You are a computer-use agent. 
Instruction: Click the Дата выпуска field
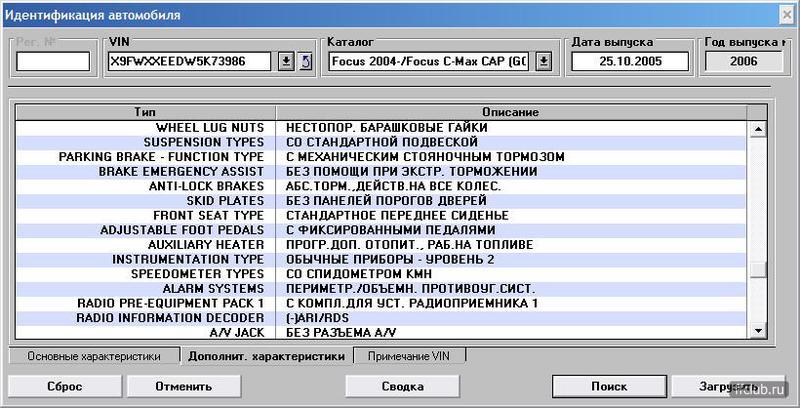pyautogui.click(x=630, y=62)
